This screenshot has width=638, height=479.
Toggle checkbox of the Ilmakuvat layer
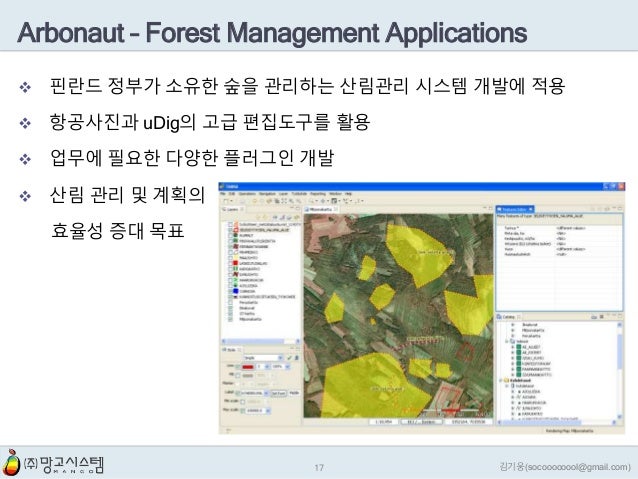[230, 308]
